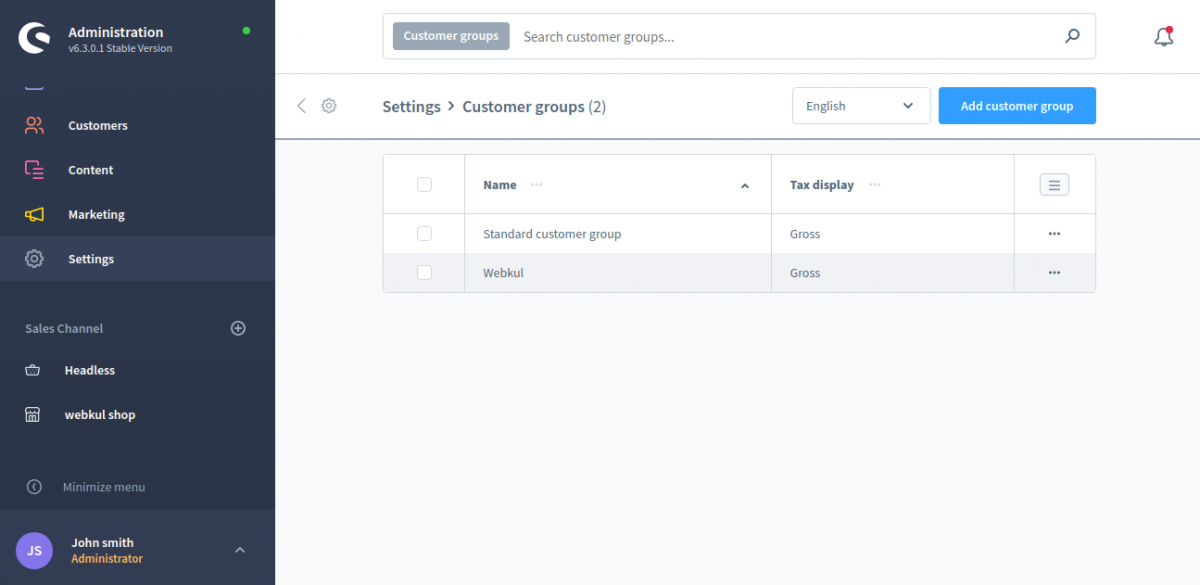Collapse the John smith profile menu chevron
The width and height of the screenshot is (1200, 585).
click(x=240, y=549)
